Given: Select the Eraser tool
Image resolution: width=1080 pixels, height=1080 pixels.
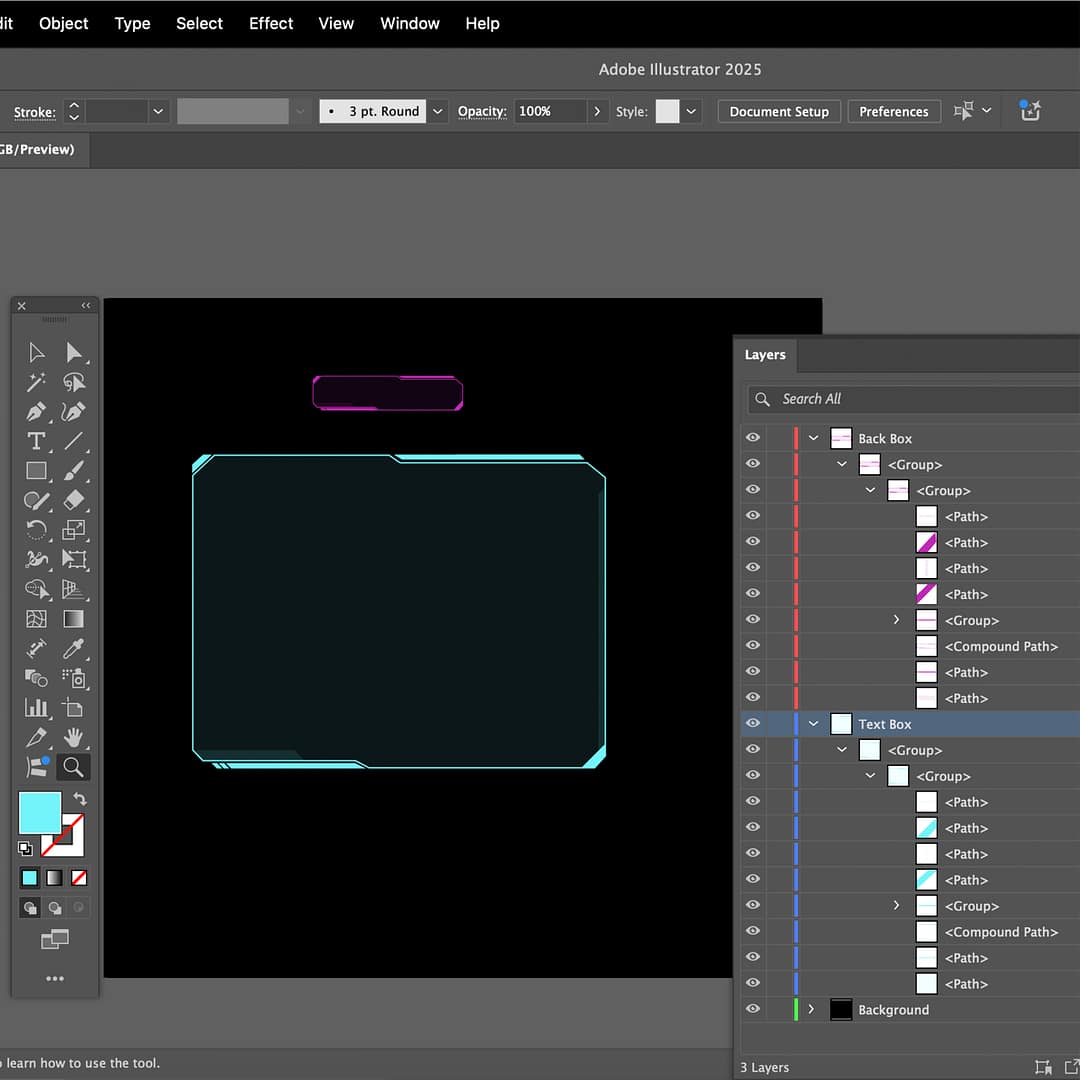Looking at the screenshot, I should click(73, 501).
